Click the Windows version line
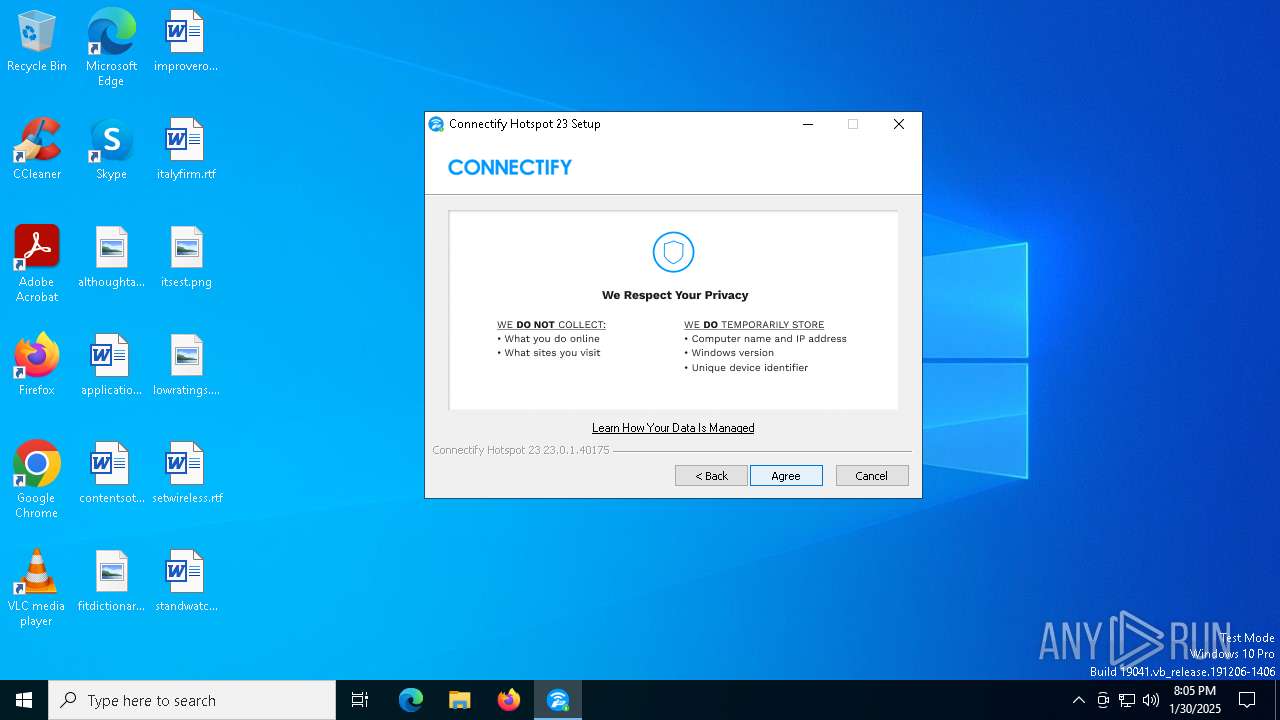 [x=729, y=353]
